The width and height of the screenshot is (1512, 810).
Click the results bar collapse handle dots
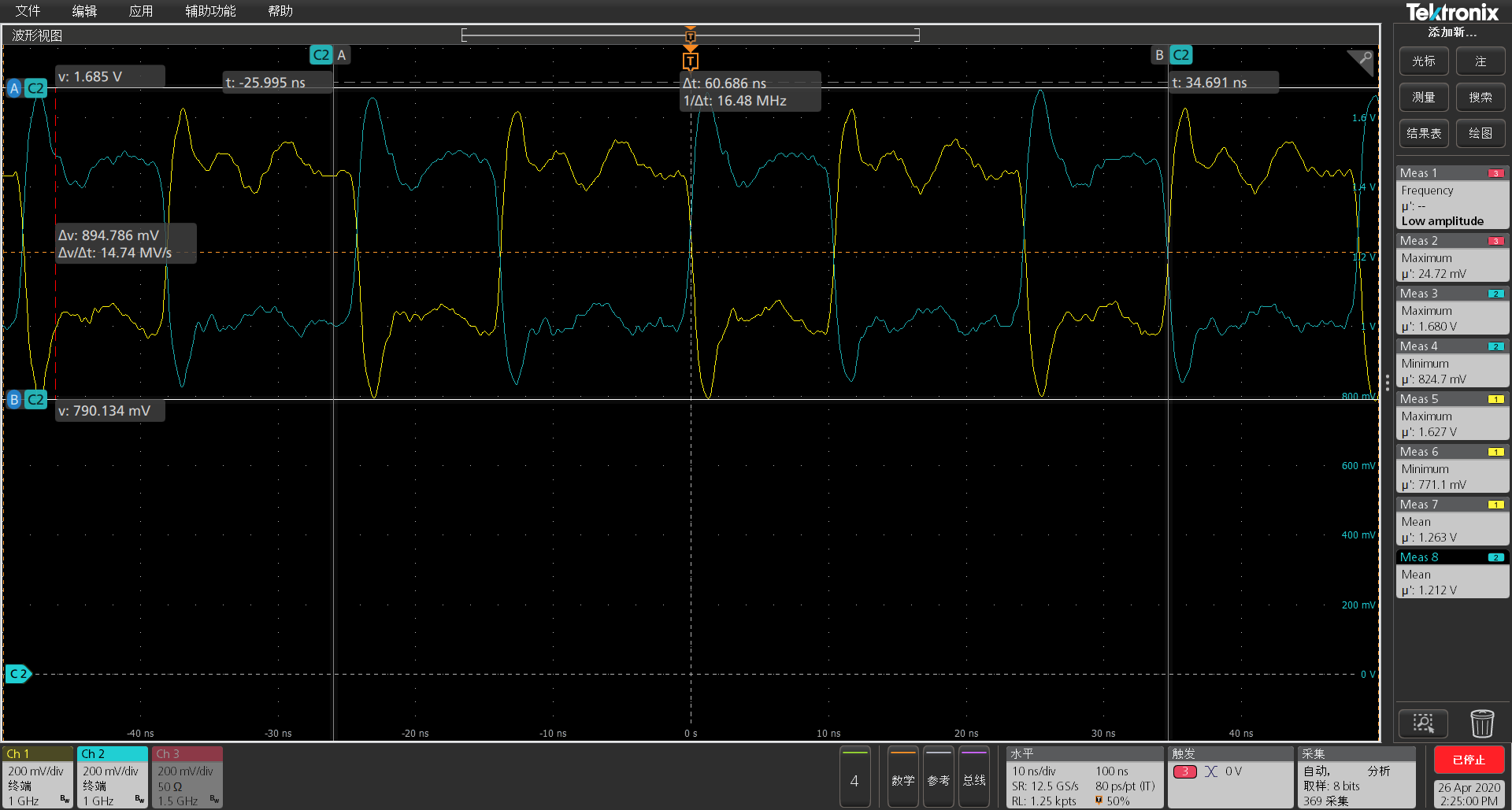(1388, 383)
